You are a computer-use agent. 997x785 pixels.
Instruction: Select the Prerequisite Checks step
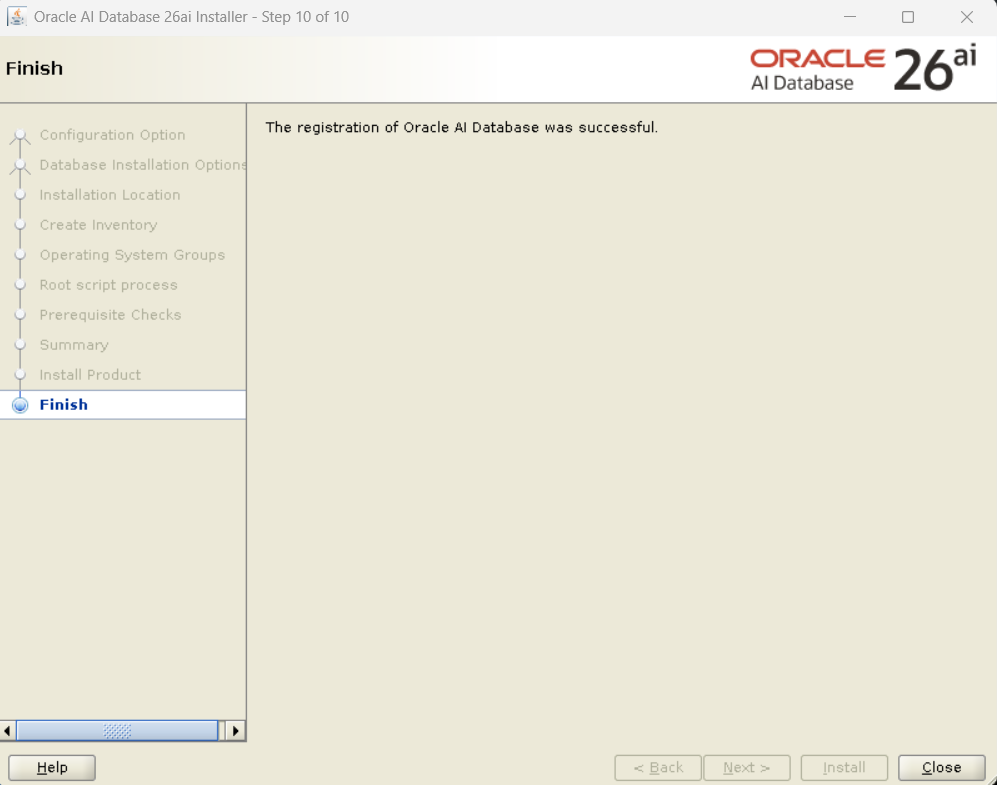tap(110, 315)
